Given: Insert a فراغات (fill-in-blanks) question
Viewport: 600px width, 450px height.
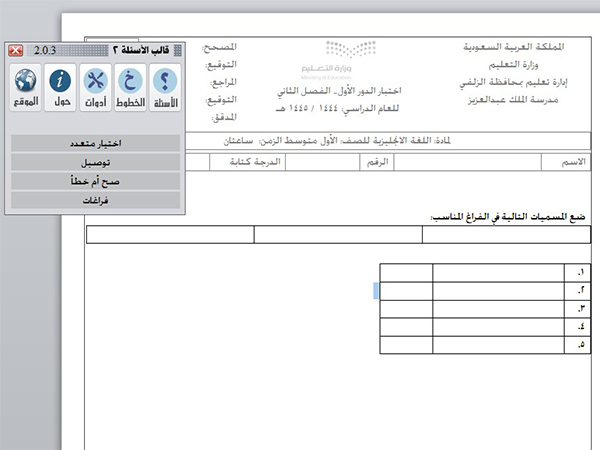Looking at the screenshot, I should pyautogui.click(x=95, y=200).
